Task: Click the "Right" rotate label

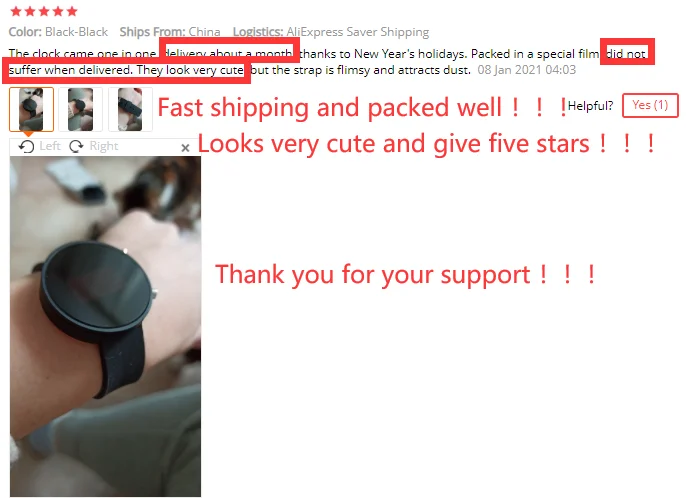Action: click(x=104, y=146)
